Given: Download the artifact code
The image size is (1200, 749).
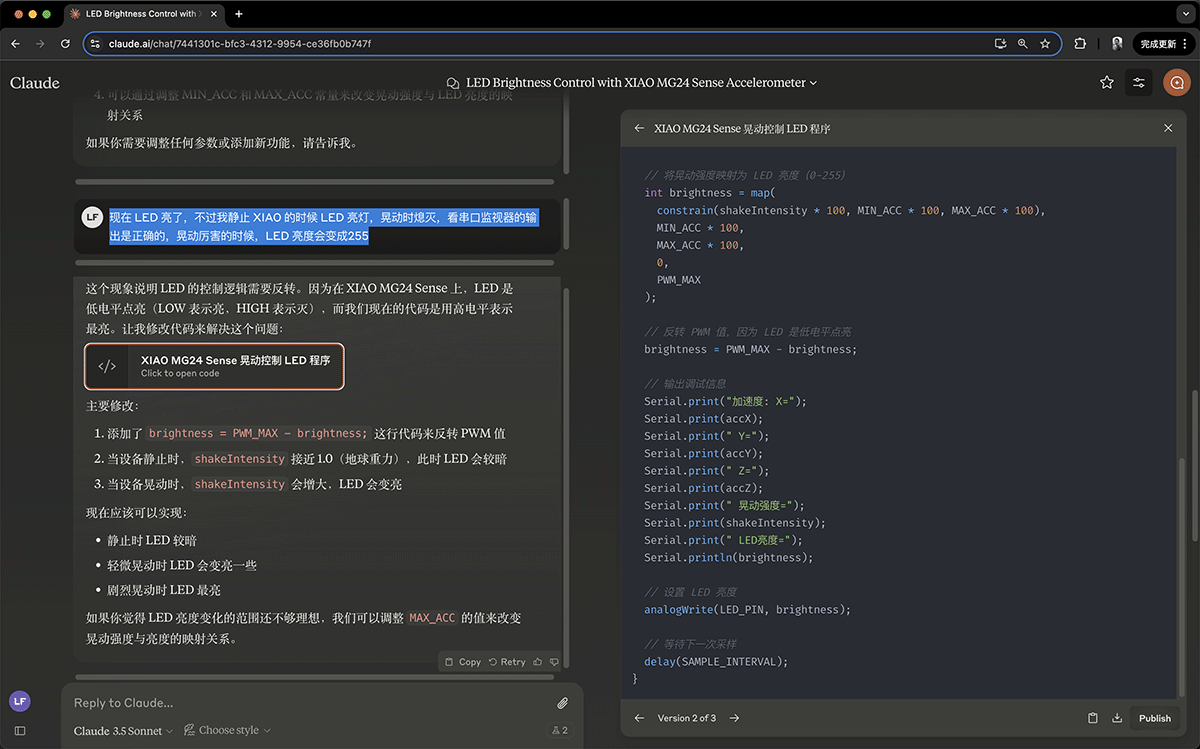Looking at the screenshot, I should tap(1117, 718).
